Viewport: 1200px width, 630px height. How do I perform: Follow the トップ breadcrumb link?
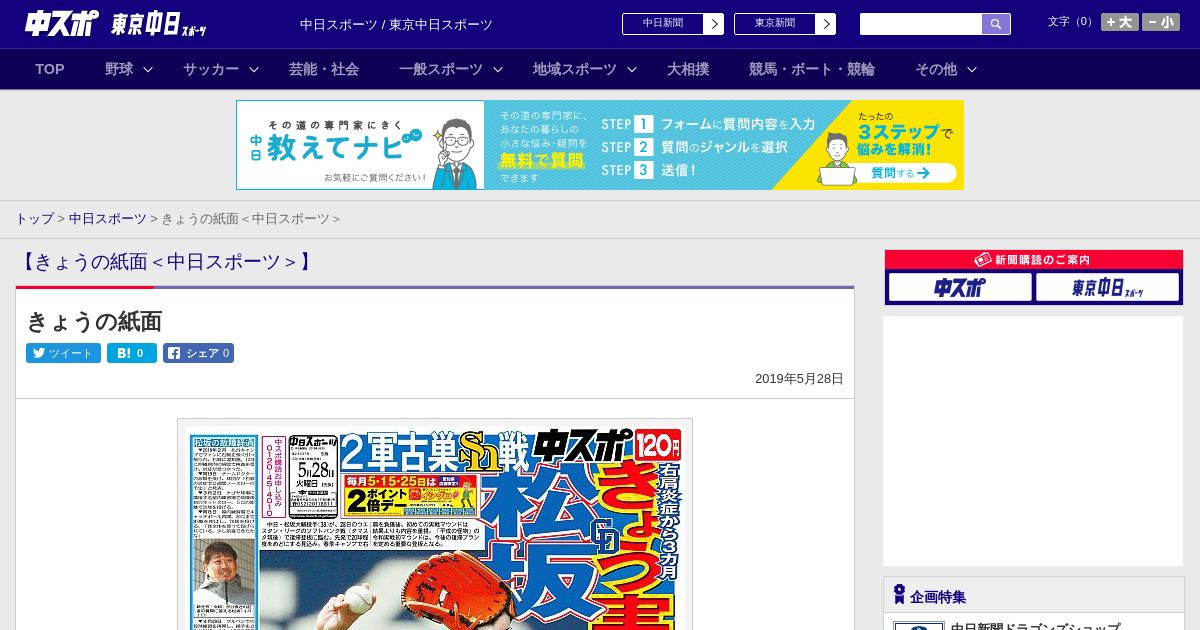(x=34, y=218)
